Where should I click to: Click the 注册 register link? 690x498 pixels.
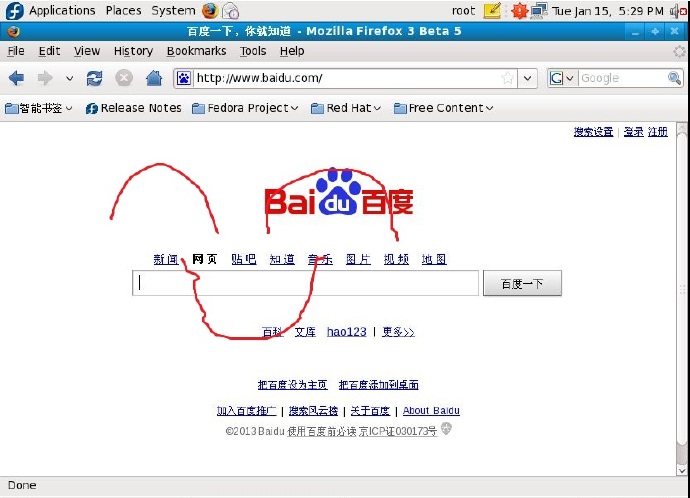pyautogui.click(x=657, y=132)
